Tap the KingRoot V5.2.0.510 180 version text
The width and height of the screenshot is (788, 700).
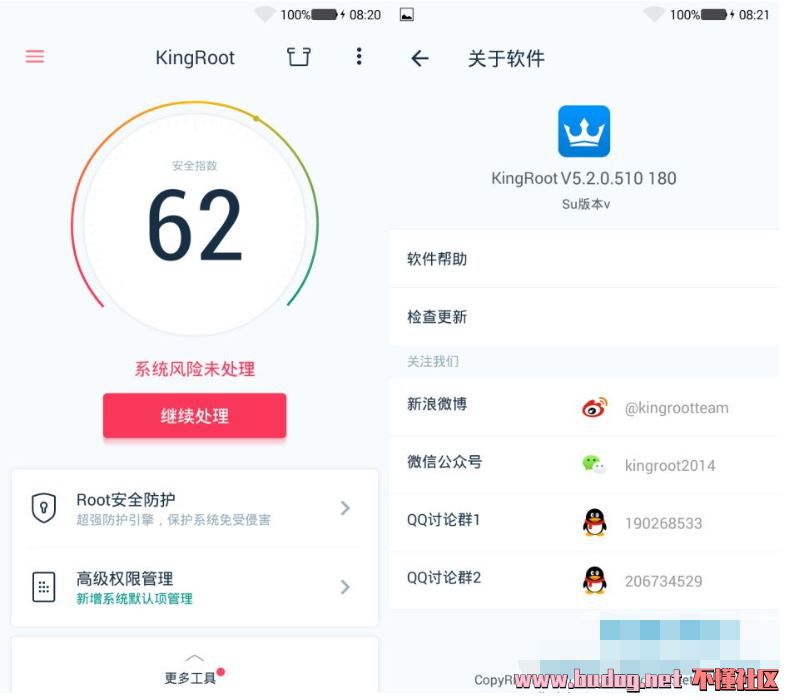pos(584,178)
